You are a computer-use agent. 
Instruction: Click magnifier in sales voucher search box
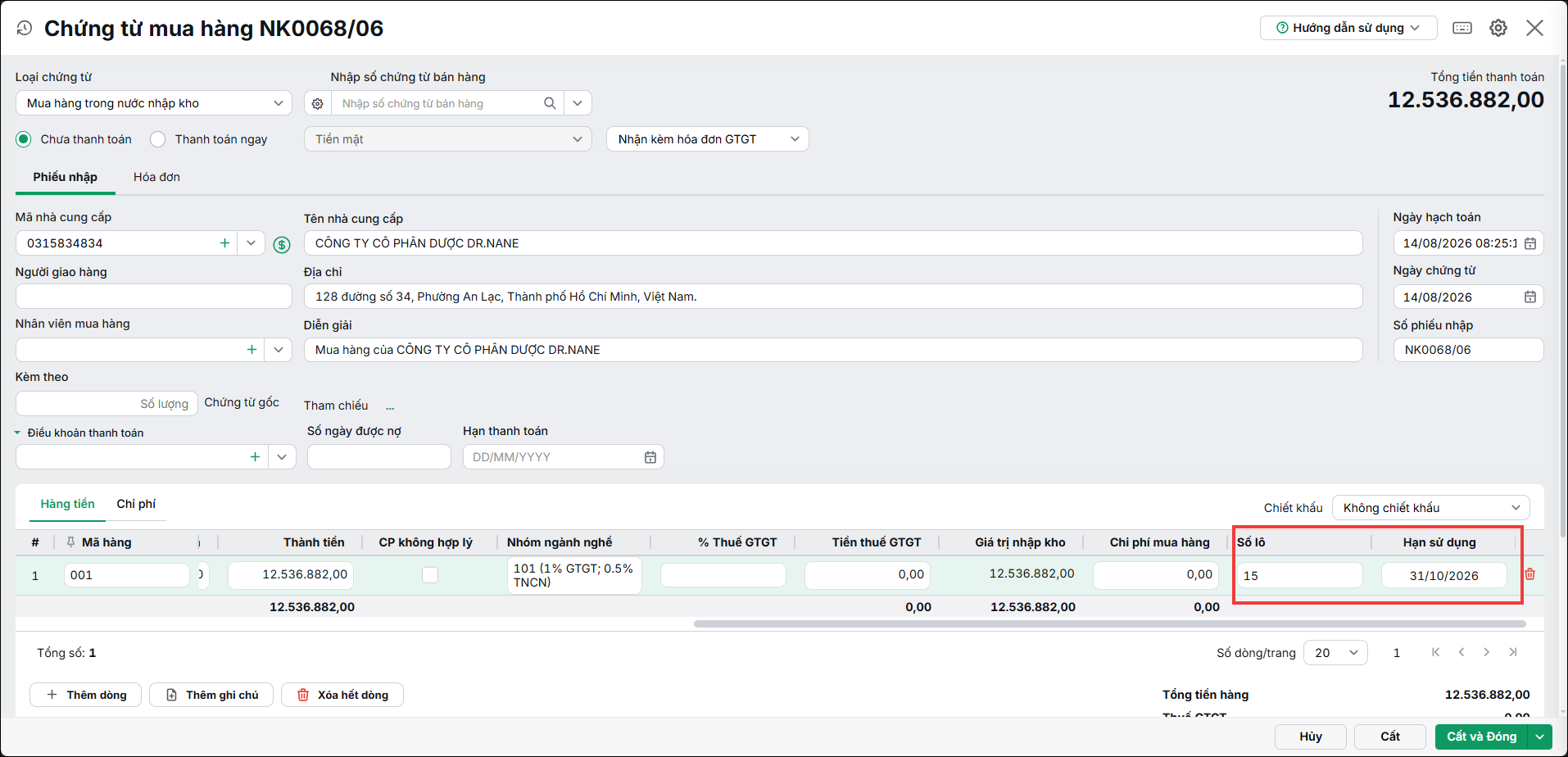pos(550,103)
